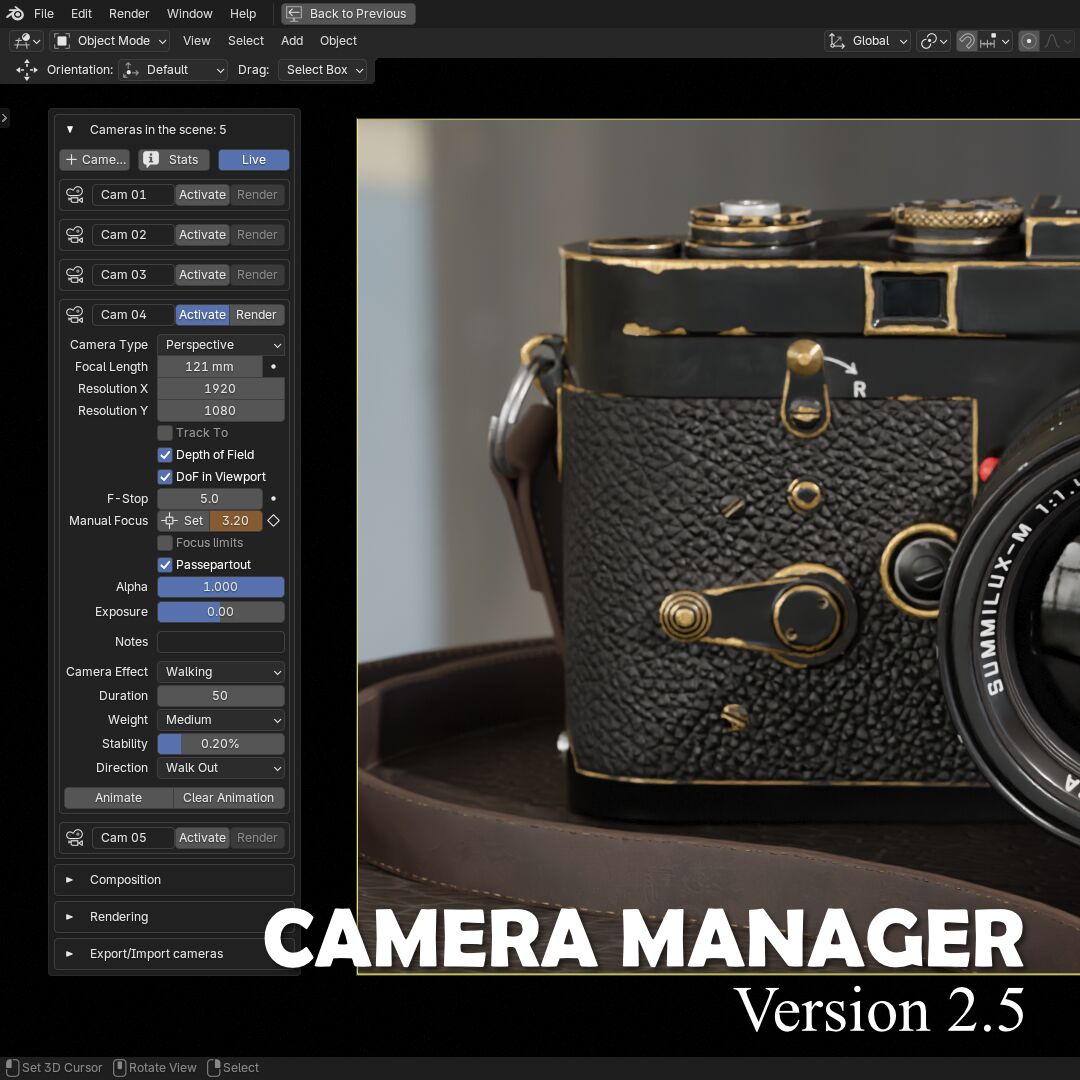Click the camera icon beside Cam 05
This screenshot has height=1080, width=1080.
click(x=75, y=838)
